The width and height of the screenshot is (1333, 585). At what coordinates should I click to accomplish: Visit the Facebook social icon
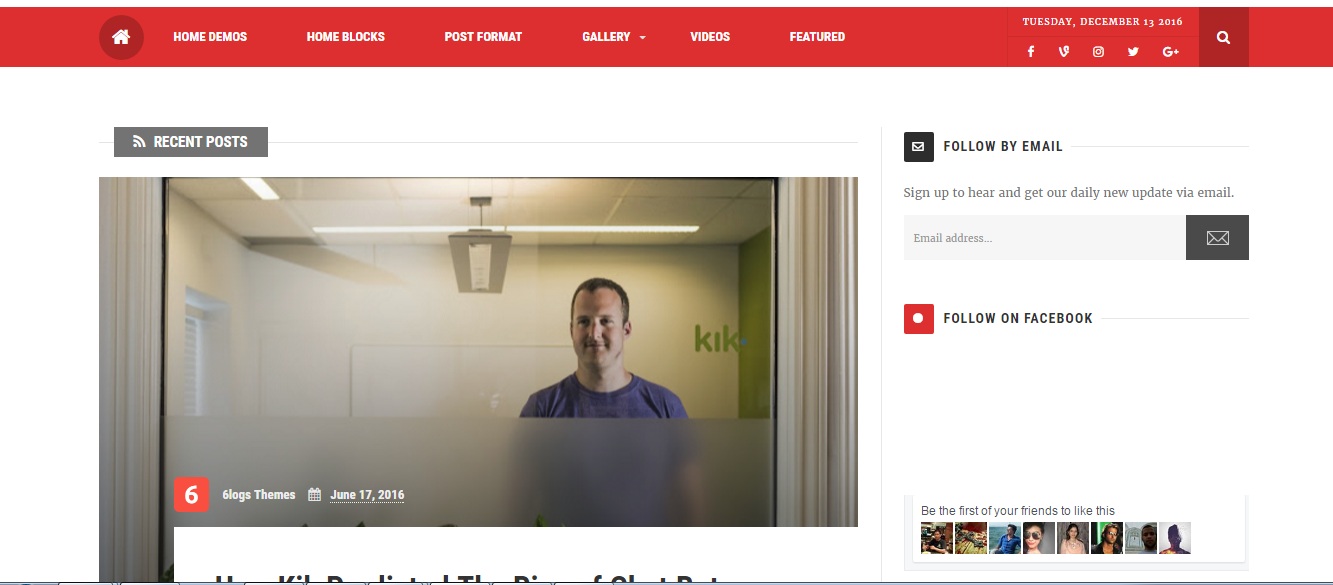1031,52
